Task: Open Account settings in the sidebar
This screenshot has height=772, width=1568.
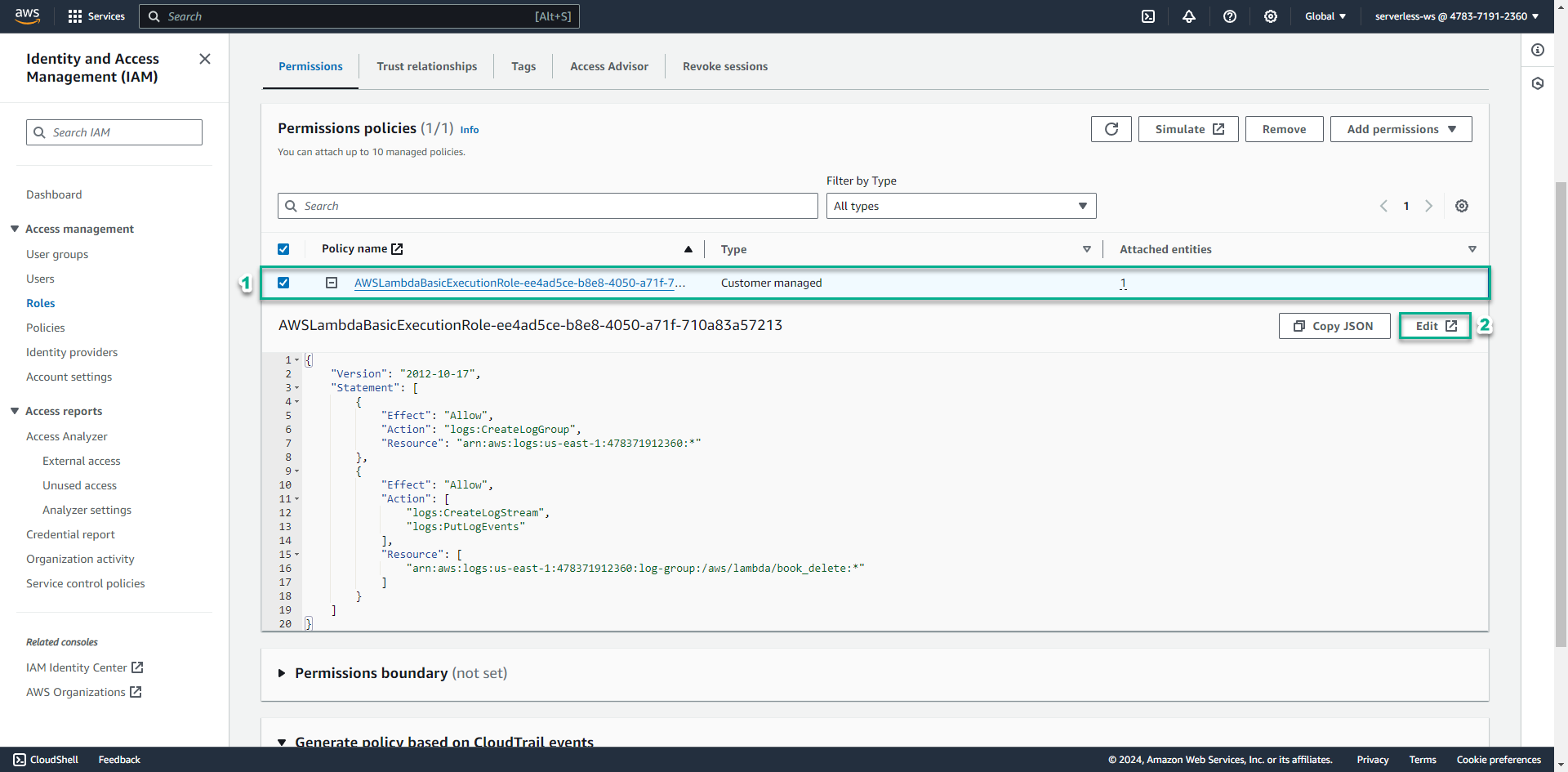Action: (x=69, y=377)
